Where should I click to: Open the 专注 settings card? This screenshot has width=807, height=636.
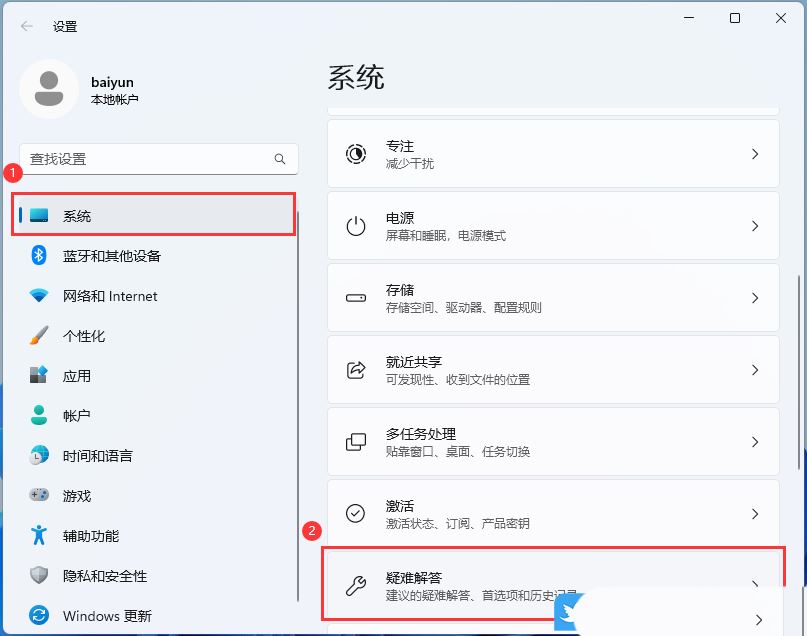coord(553,154)
